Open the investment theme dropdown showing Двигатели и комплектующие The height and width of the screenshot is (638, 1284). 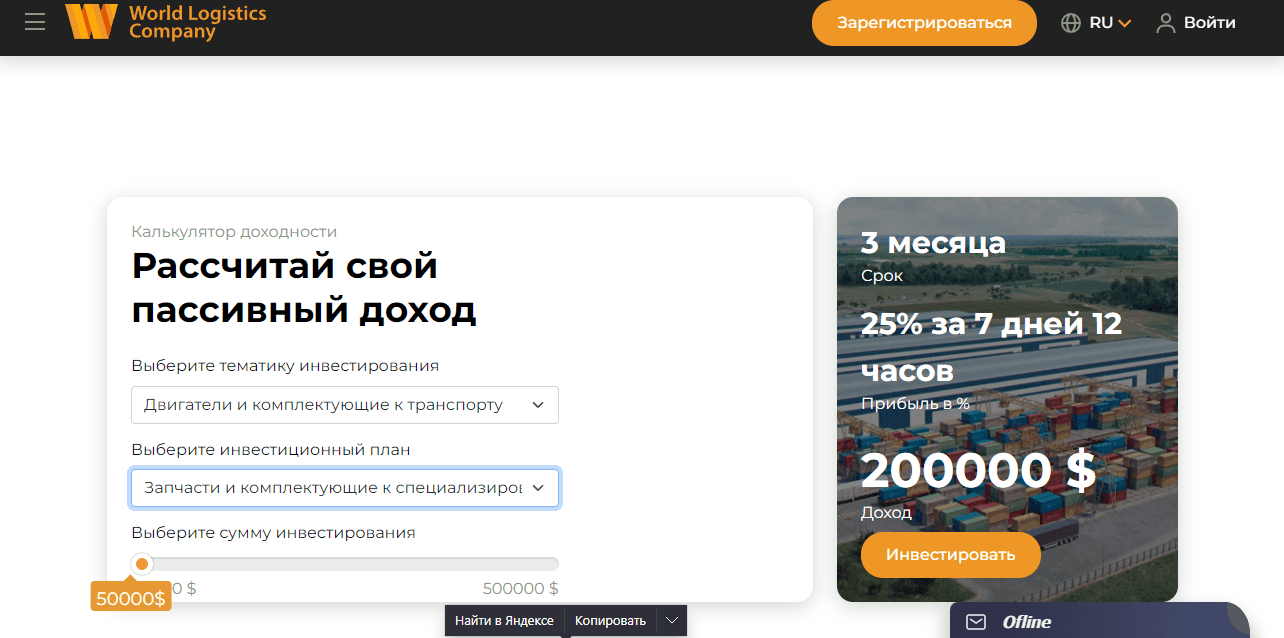[x=344, y=404]
